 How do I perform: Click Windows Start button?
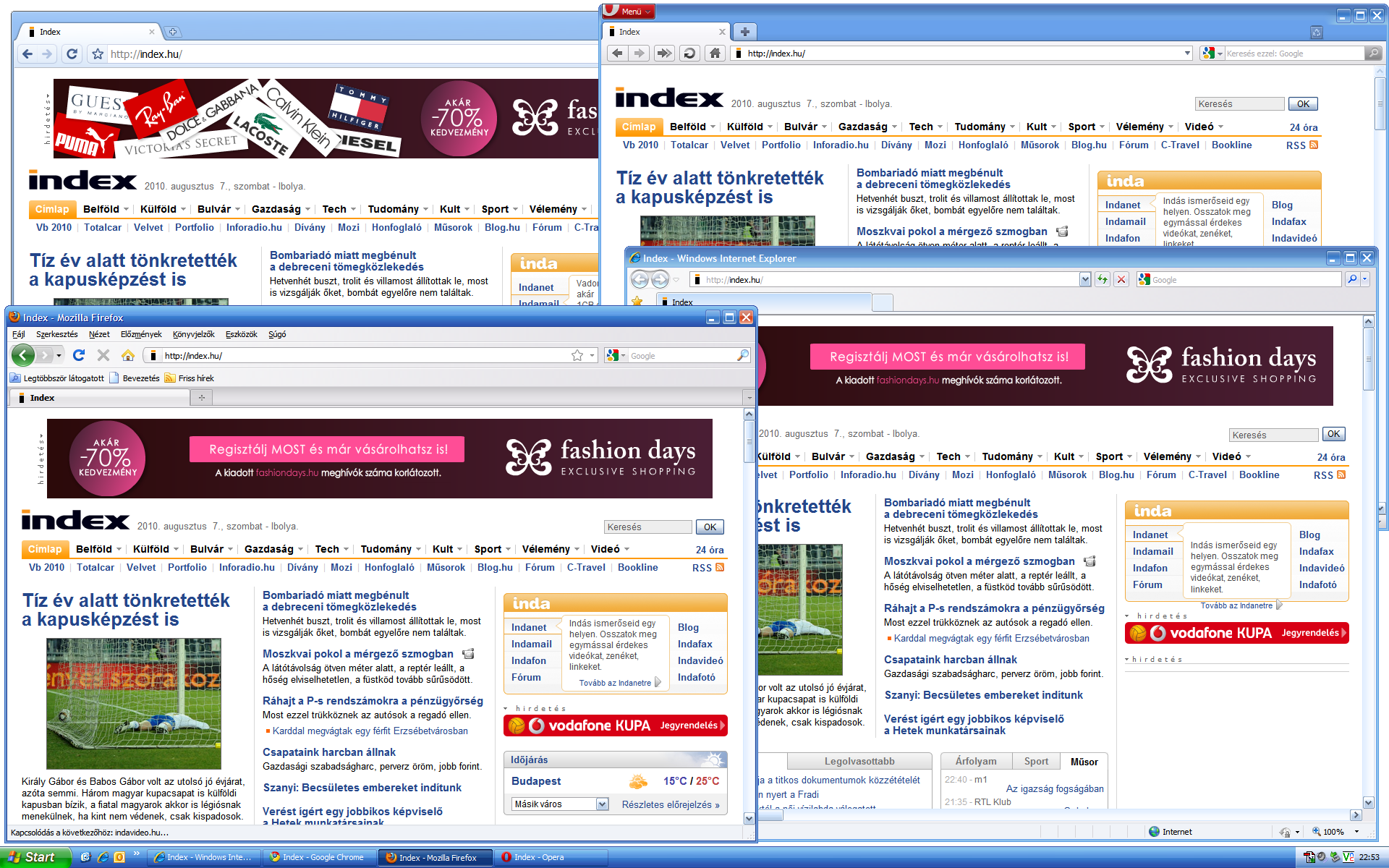coord(35,857)
